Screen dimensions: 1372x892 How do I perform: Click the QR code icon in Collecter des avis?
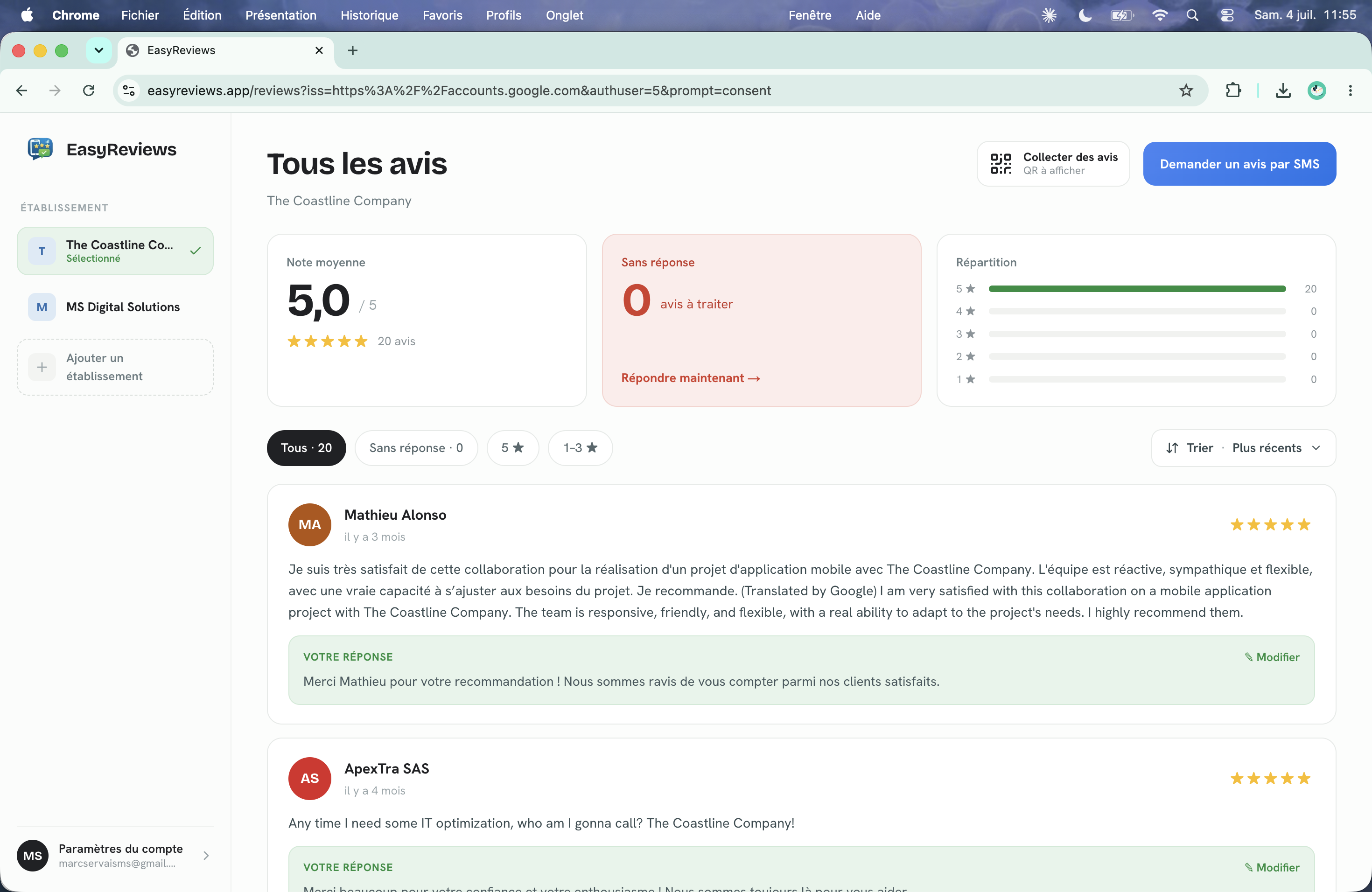tap(1001, 164)
